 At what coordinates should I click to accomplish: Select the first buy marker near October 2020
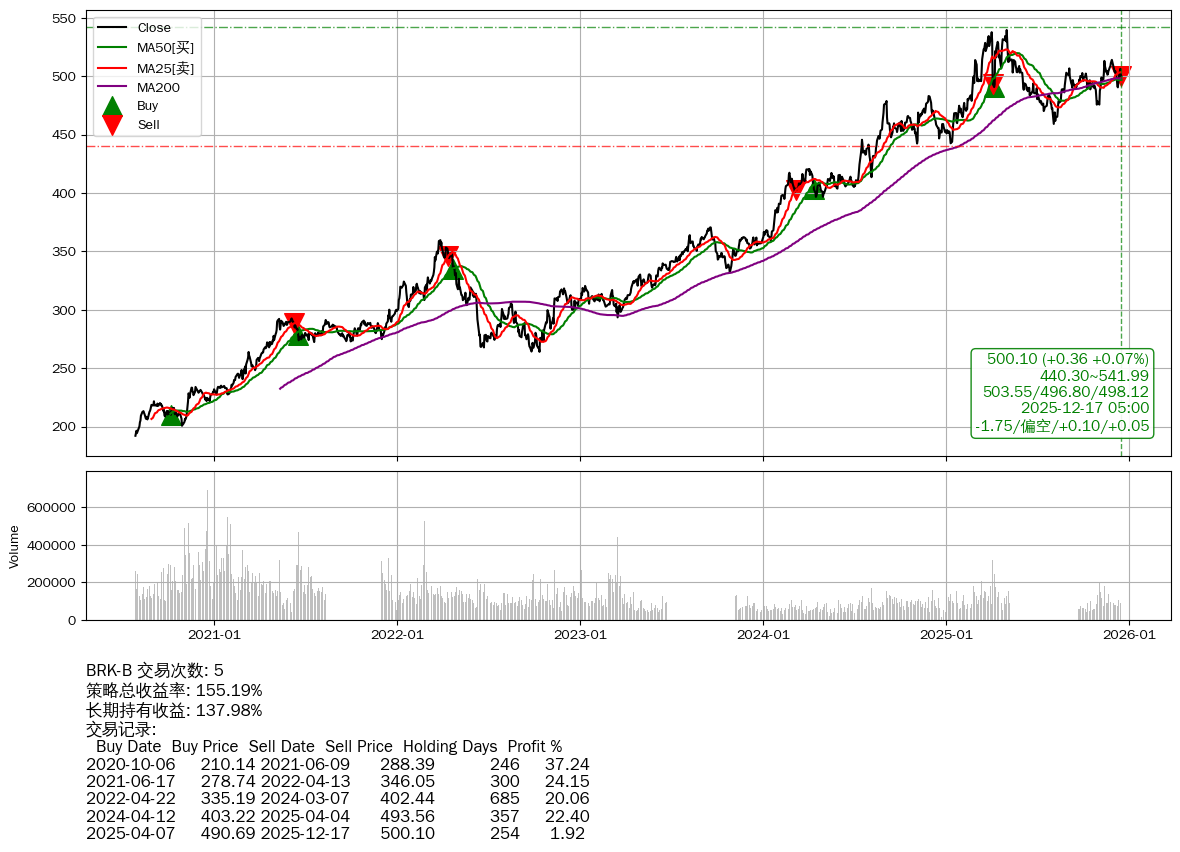pyautogui.click(x=172, y=416)
